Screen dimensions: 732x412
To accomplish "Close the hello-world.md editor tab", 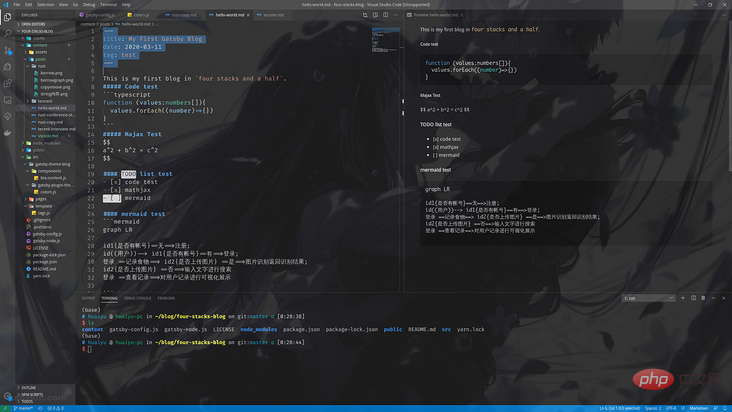I will coord(248,15).
